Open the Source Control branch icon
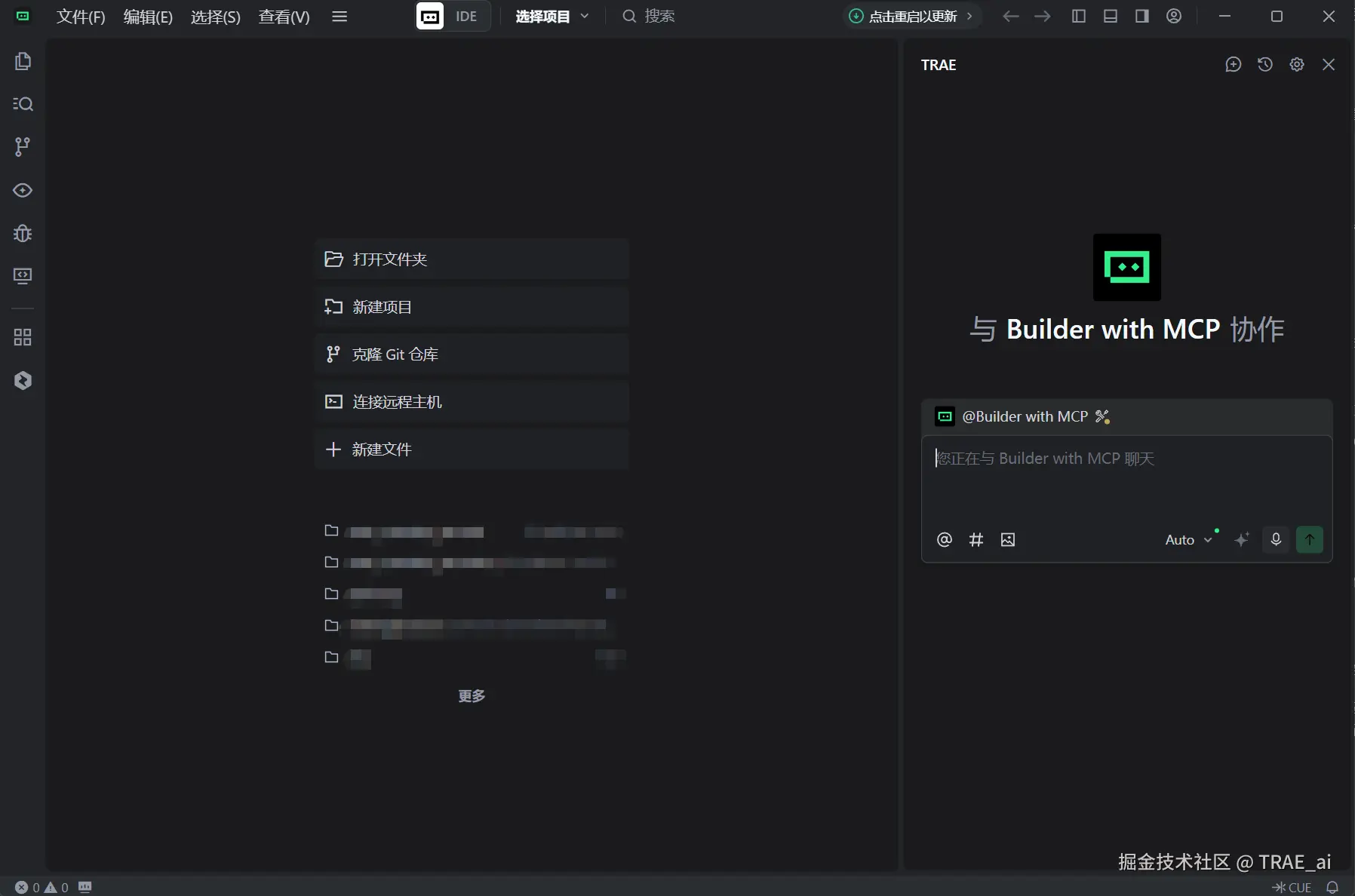Image resolution: width=1355 pixels, height=896 pixels. (x=23, y=146)
